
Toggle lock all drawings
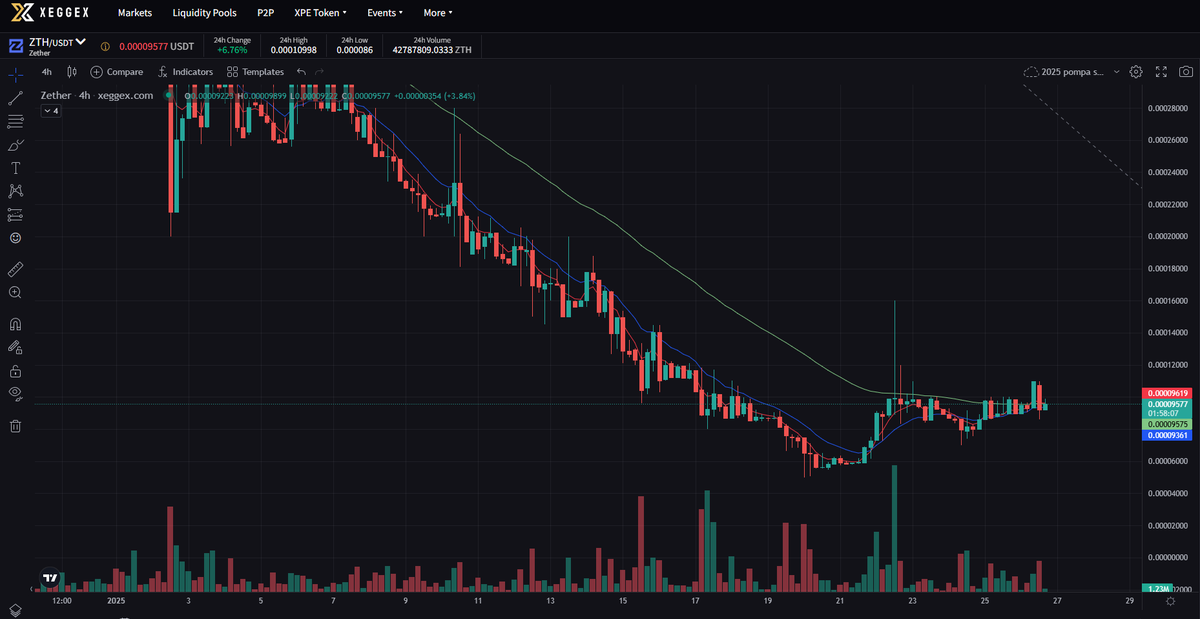15,371
